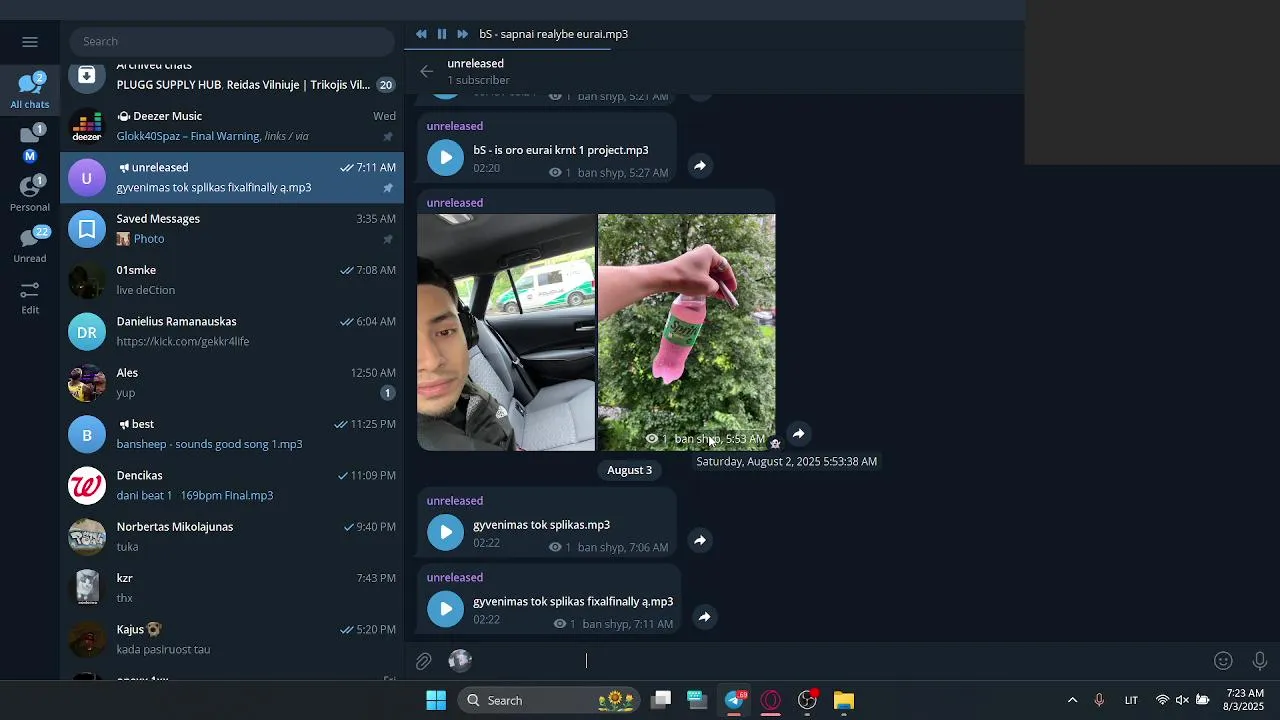Open the hamburger main menu
1280x720 pixels.
pos(30,42)
